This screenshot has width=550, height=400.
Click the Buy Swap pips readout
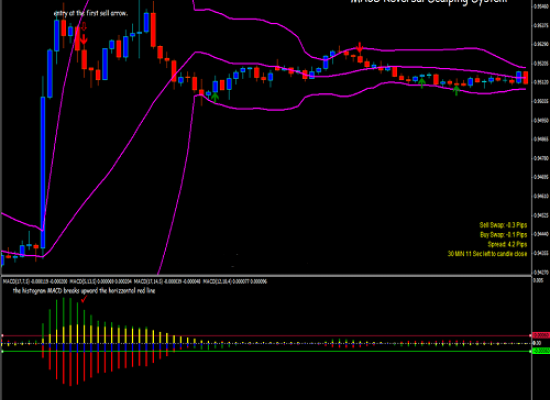[503, 234]
